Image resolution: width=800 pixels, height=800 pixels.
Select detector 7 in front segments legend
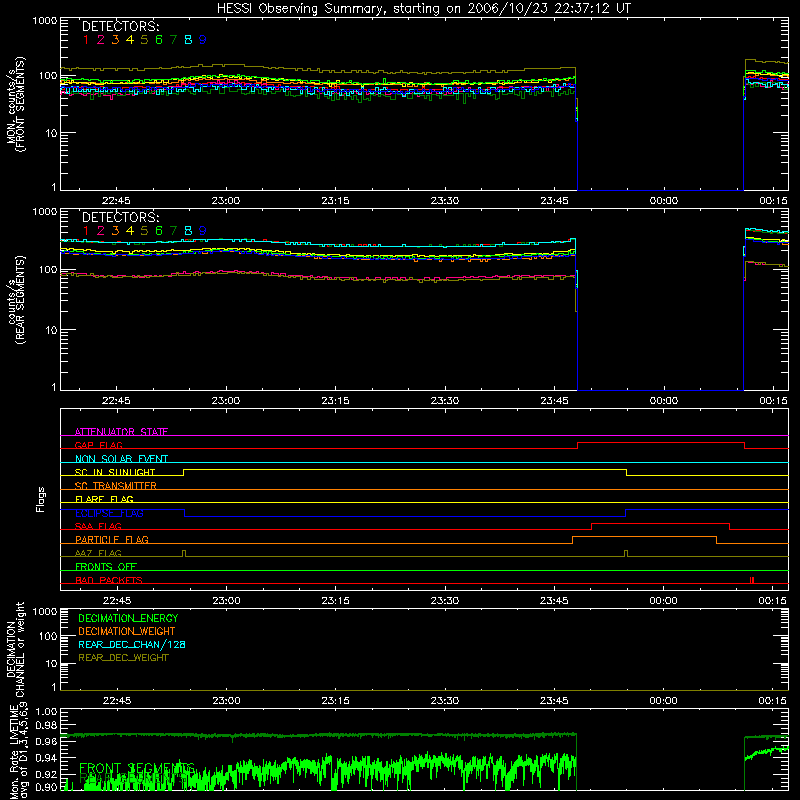(173, 39)
